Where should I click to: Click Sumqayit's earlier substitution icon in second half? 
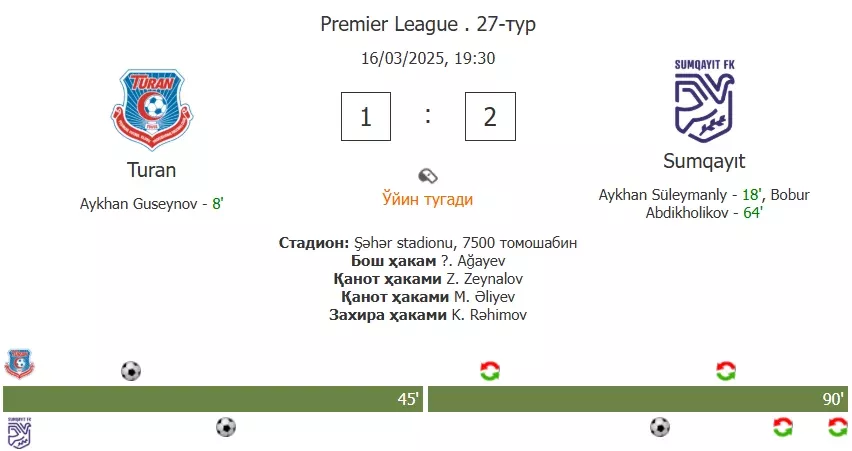(x=783, y=427)
